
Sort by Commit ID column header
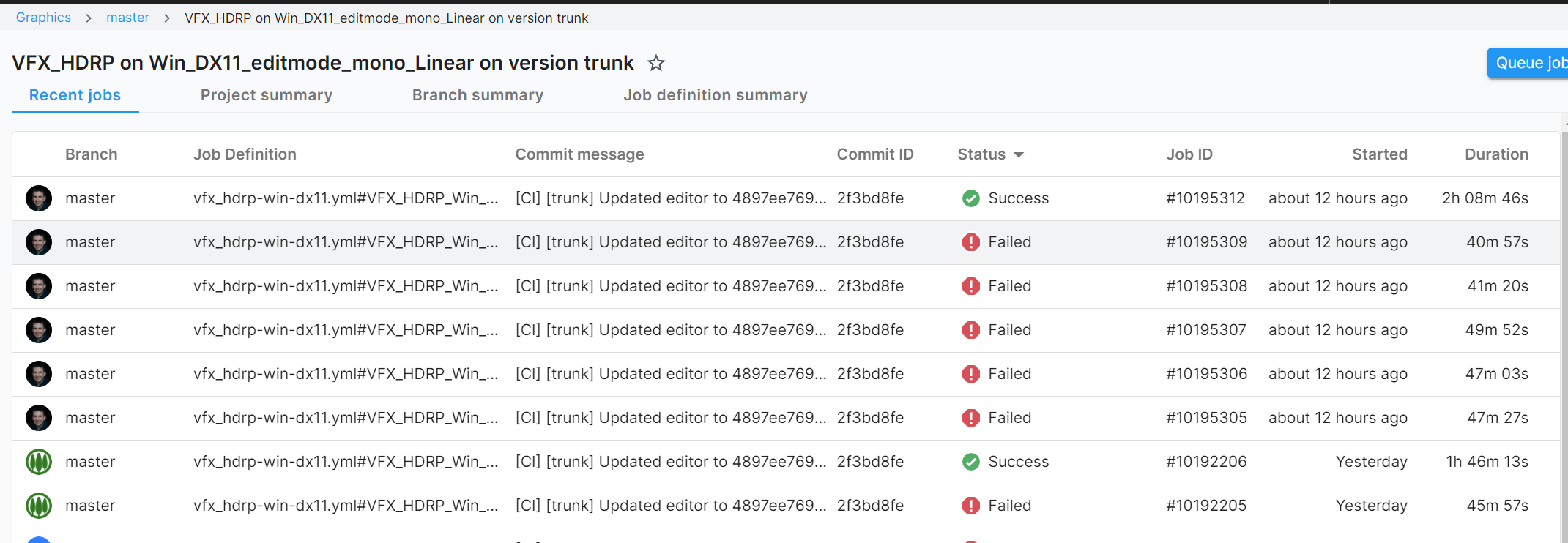(875, 154)
